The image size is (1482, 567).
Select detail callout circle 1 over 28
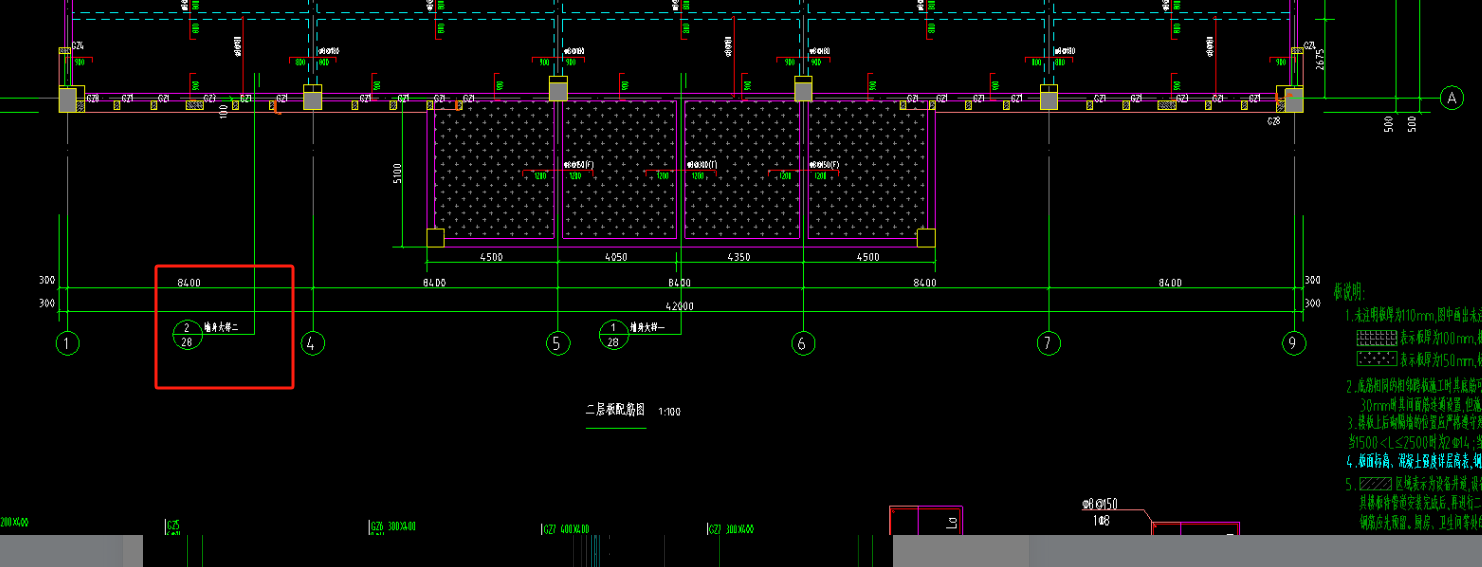point(613,334)
